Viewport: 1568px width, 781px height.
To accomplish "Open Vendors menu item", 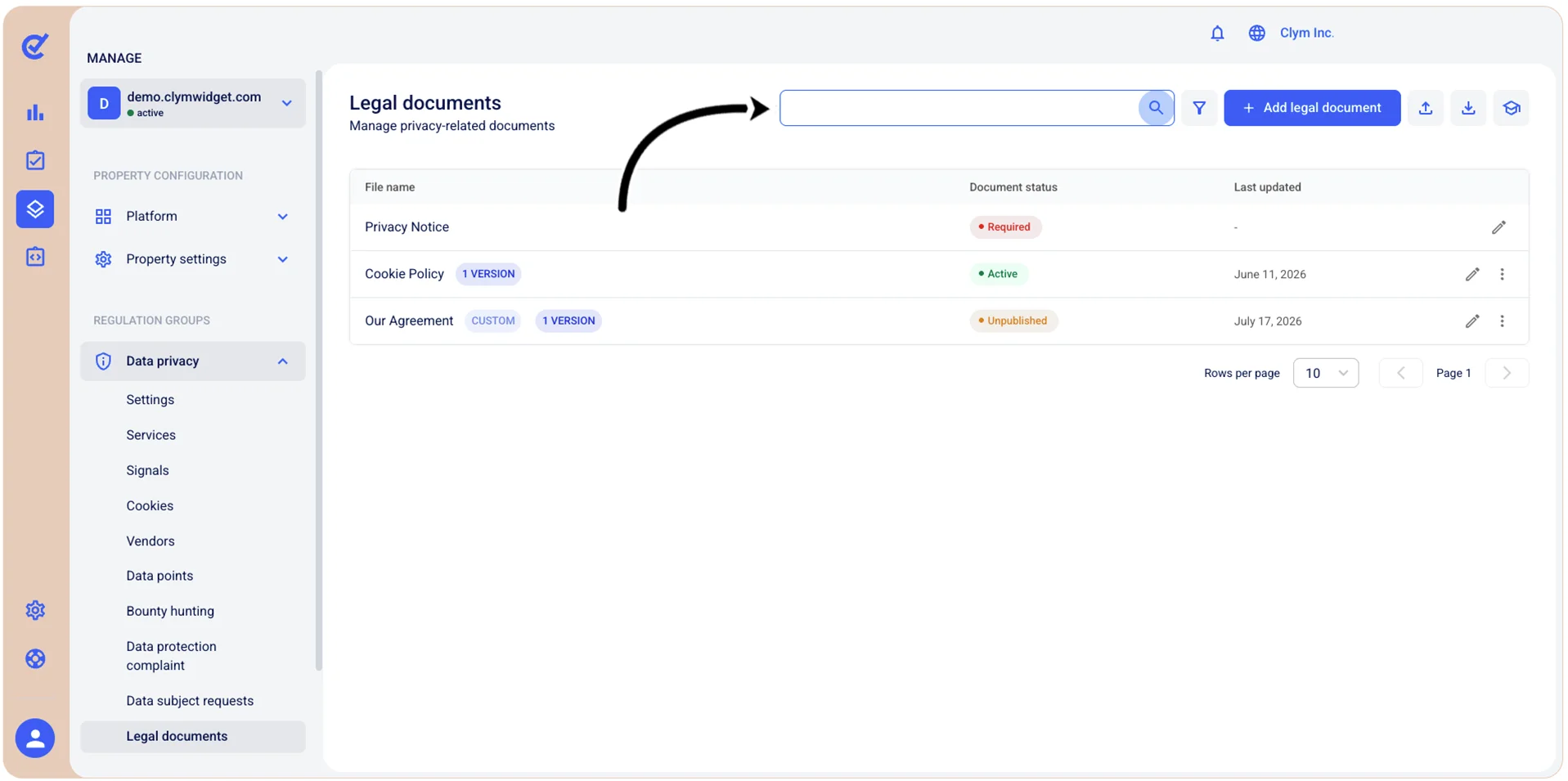I will tap(151, 541).
